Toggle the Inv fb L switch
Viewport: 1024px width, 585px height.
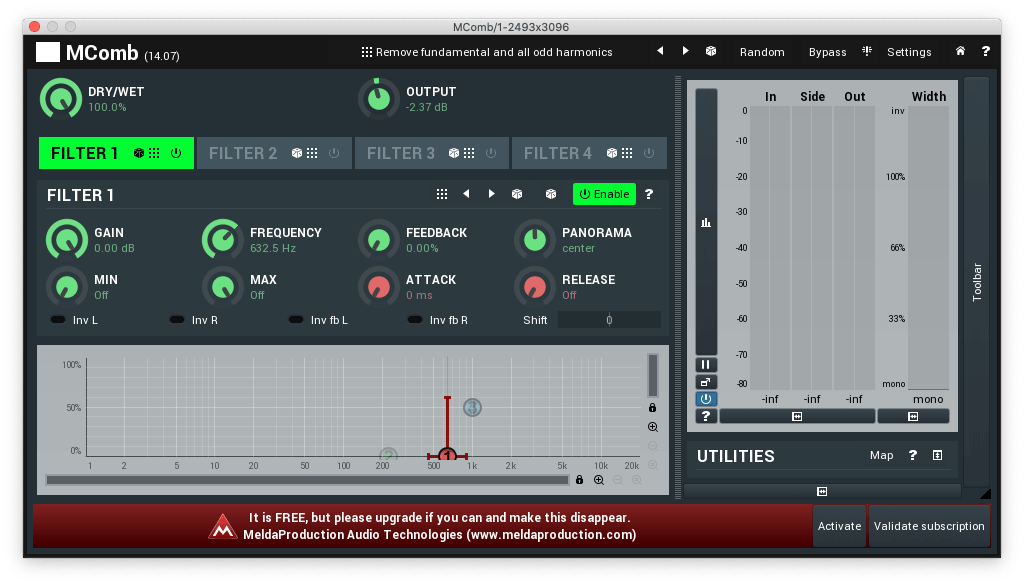296,320
